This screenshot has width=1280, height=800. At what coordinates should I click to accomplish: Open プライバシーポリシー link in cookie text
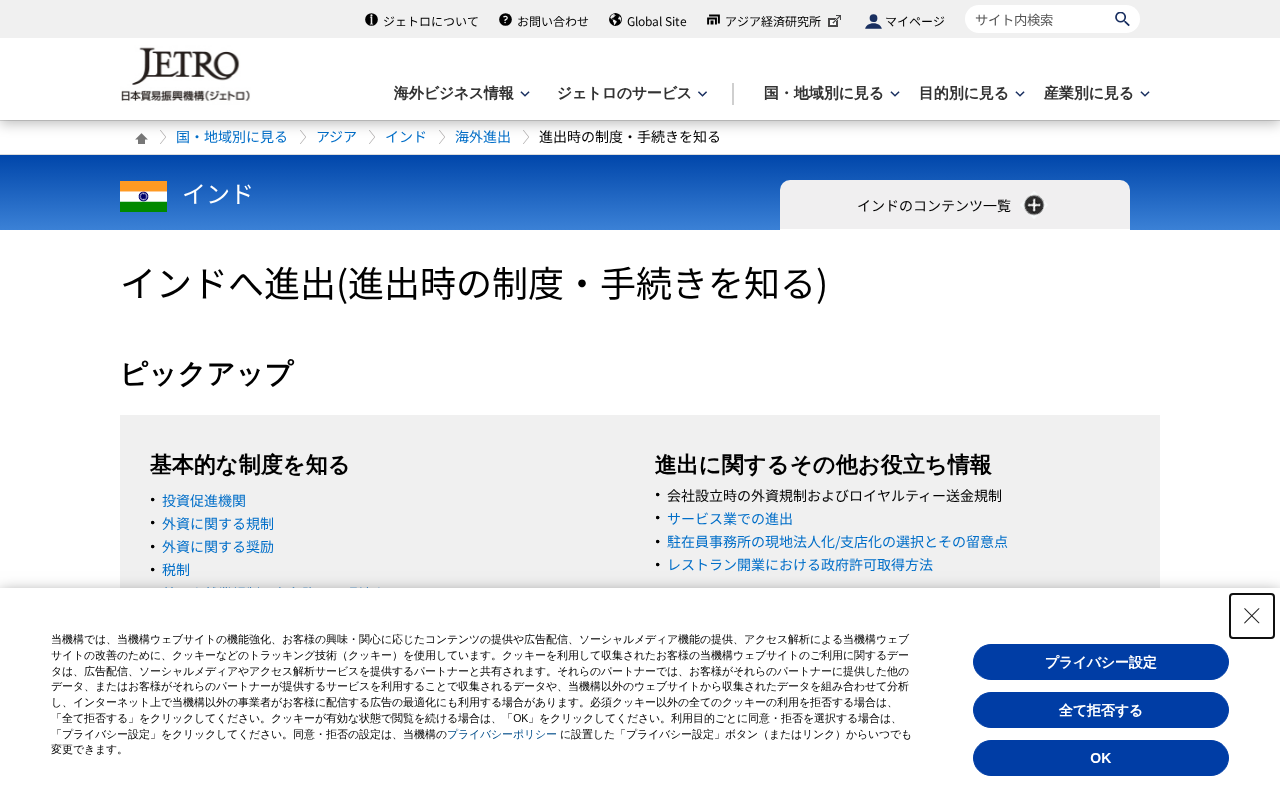coord(502,734)
